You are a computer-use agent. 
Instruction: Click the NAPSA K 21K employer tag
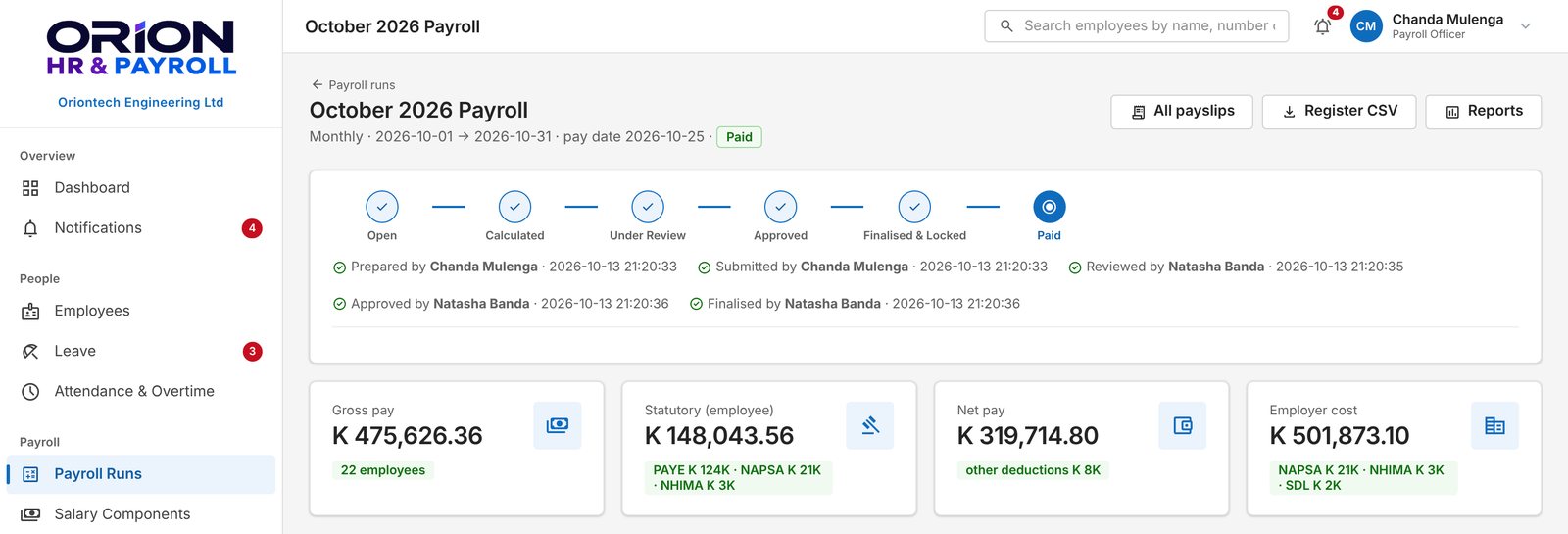click(x=1363, y=477)
